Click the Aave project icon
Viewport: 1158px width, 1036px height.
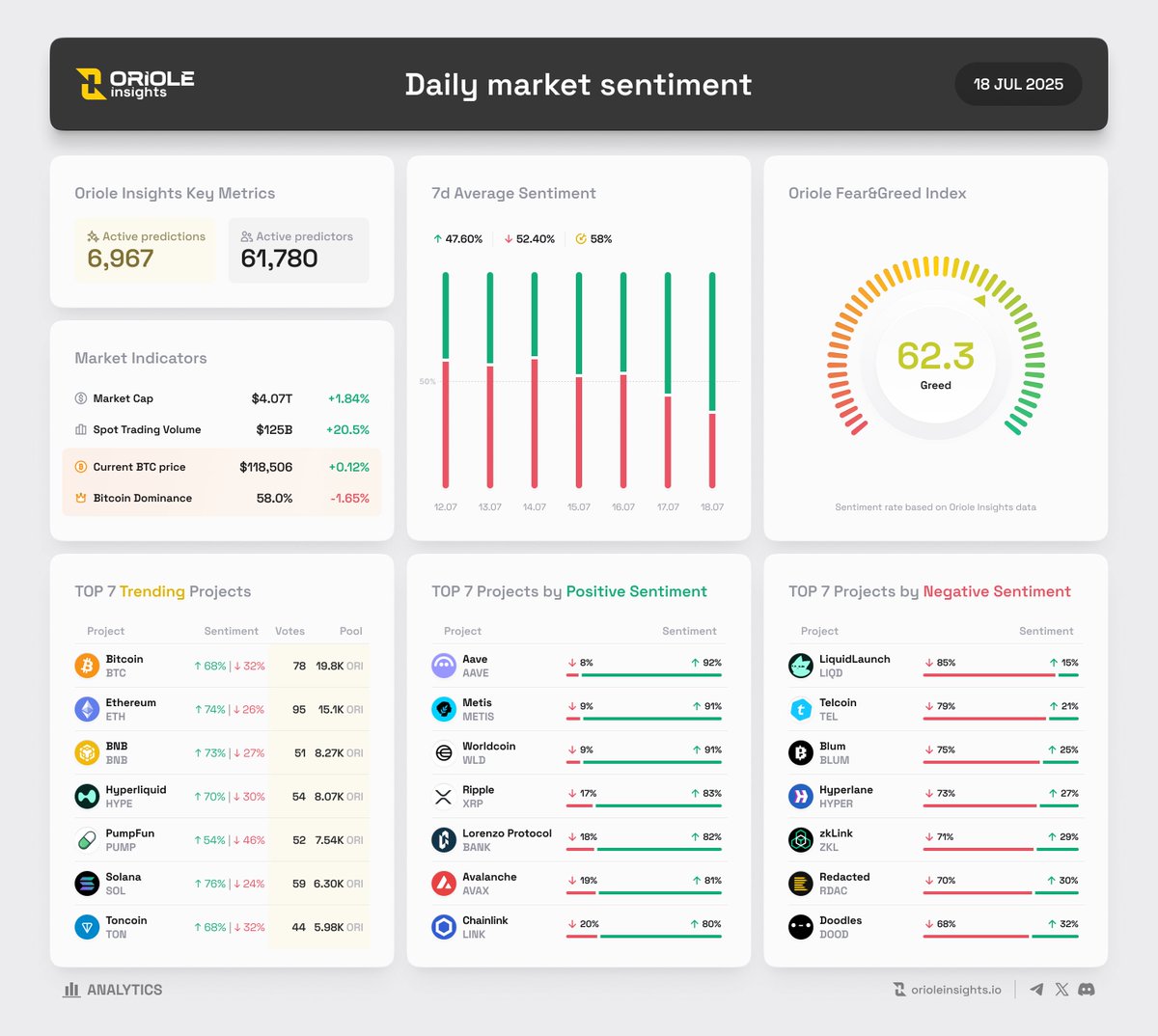coord(444,666)
